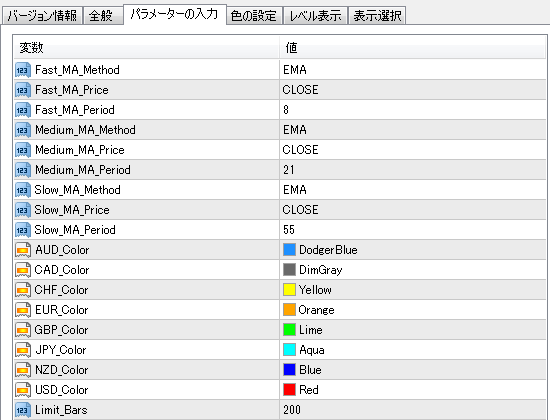550x420 pixels.
Task: Click the AUD_Color parameter icon
Action: tap(23, 250)
